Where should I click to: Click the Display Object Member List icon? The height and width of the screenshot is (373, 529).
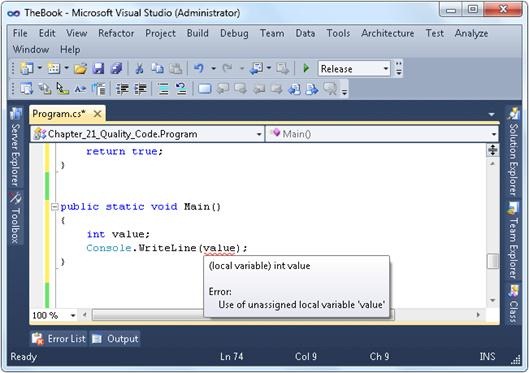coord(27,89)
